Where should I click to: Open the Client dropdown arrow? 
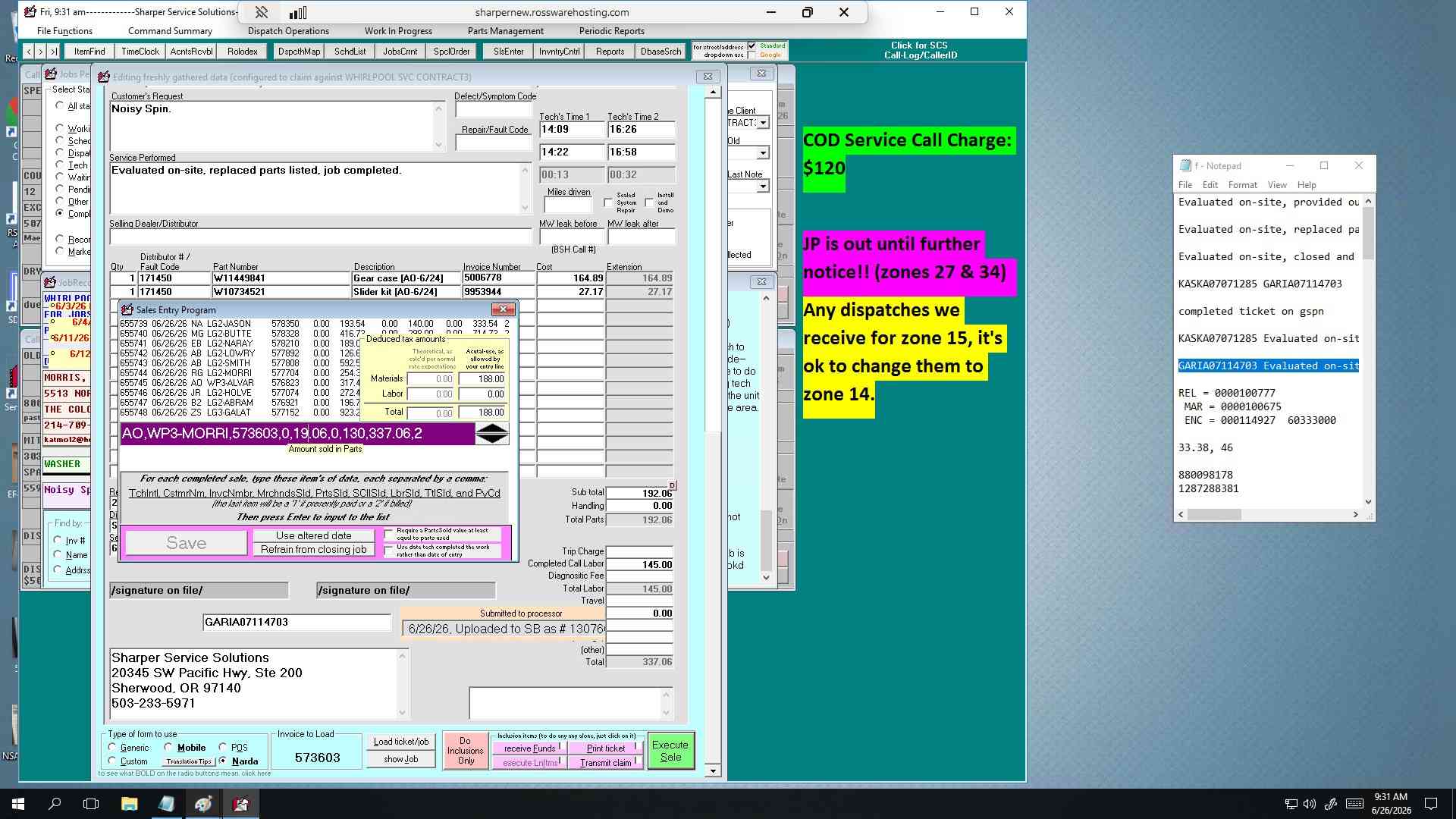coord(763,123)
